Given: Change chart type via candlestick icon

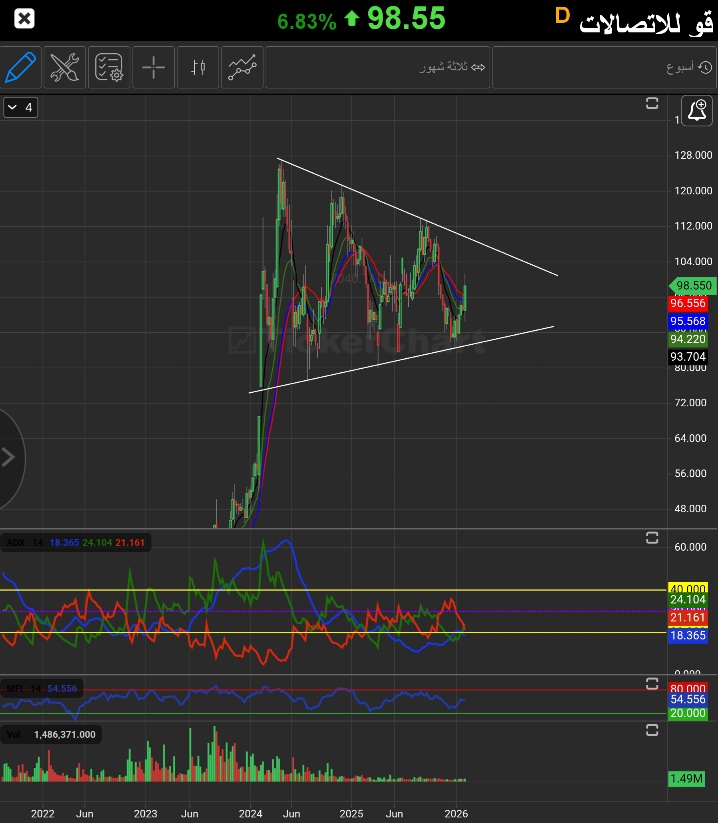Looking at the screenshot, I should pos(197,68).
